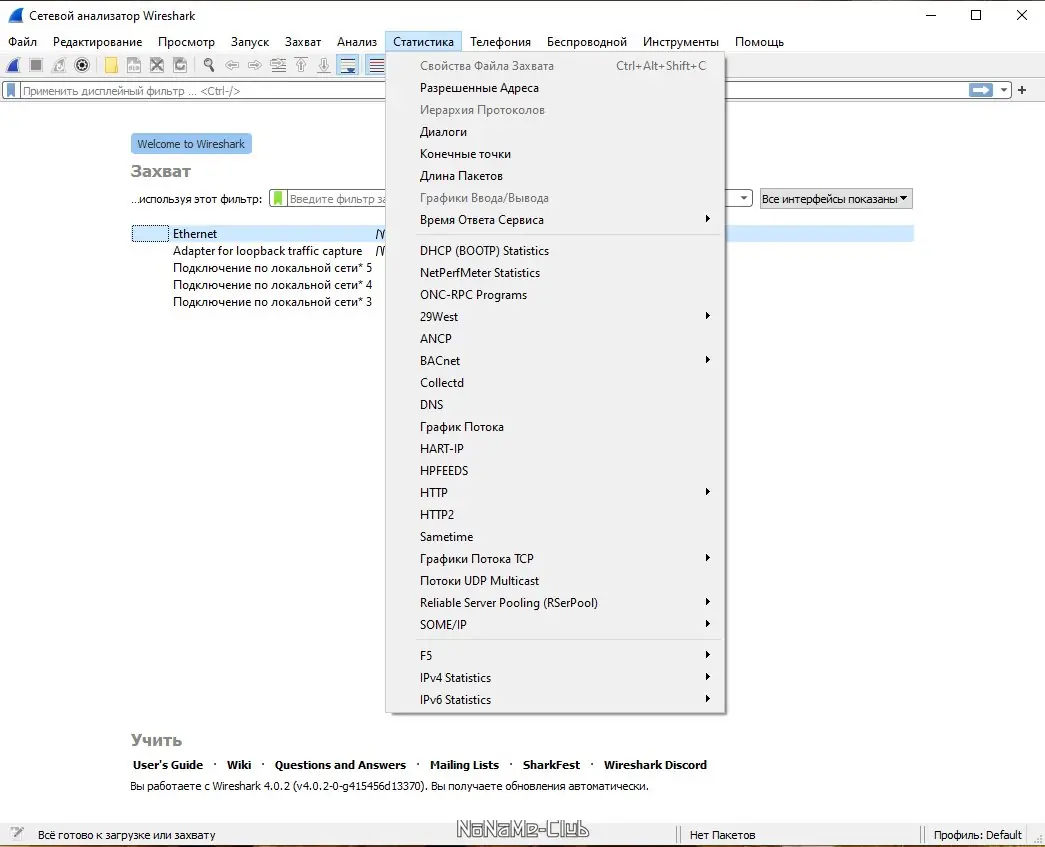Open the Телефония menu
The width and height of the screenshot is (1045, 847).
(501, 42)
